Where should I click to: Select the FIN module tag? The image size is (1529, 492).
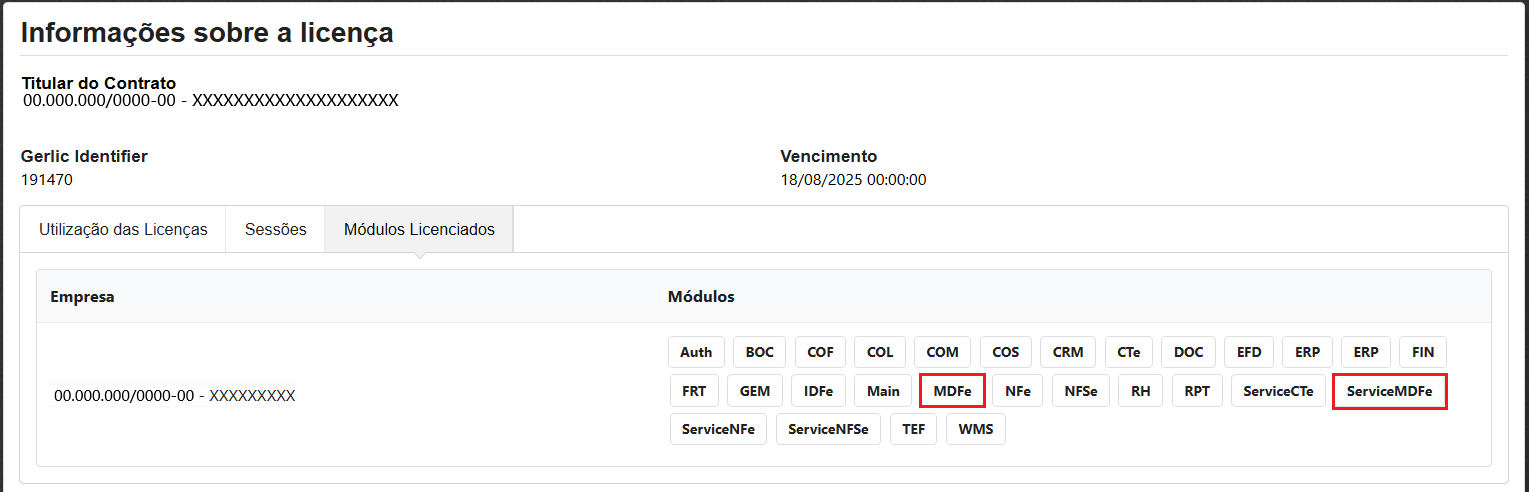pyautogui.click(x=1423, y=352)
